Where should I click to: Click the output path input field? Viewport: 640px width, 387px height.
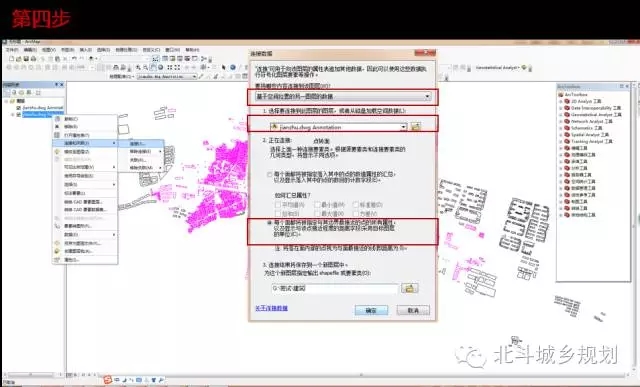pos(335,289)
